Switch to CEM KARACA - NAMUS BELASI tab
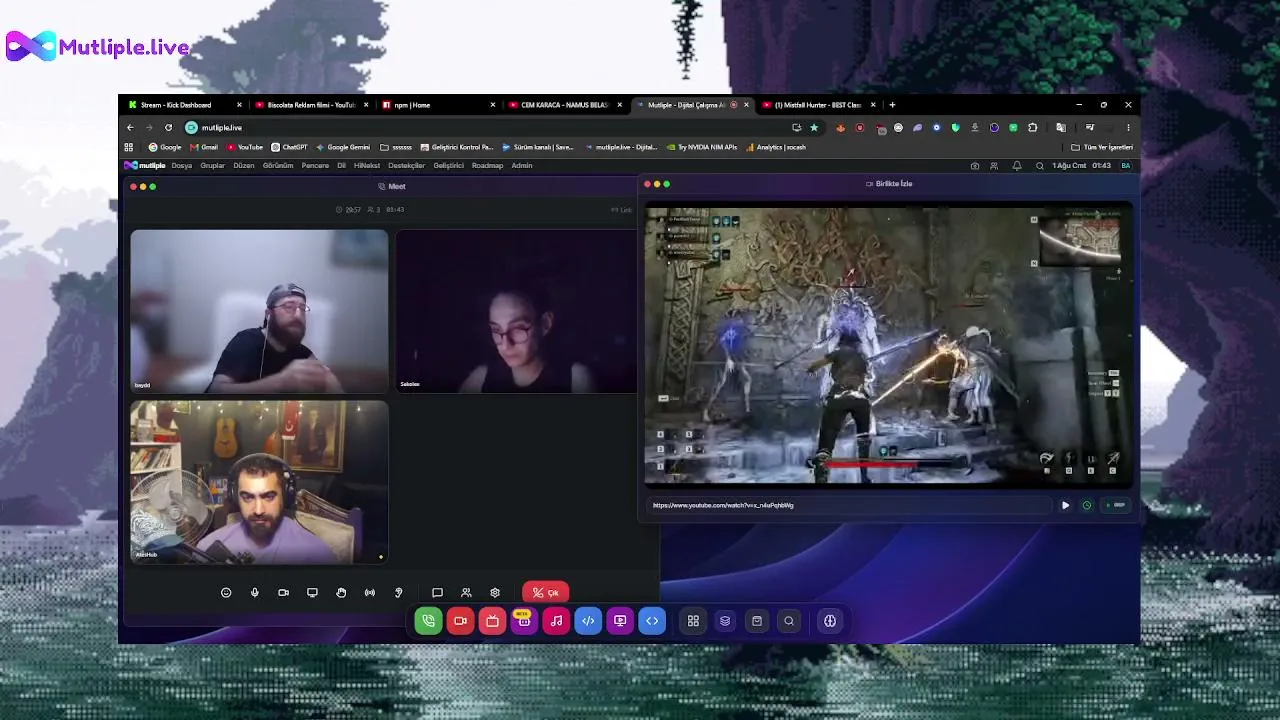This screenshot has height=720, width=1280. [565, 105]
